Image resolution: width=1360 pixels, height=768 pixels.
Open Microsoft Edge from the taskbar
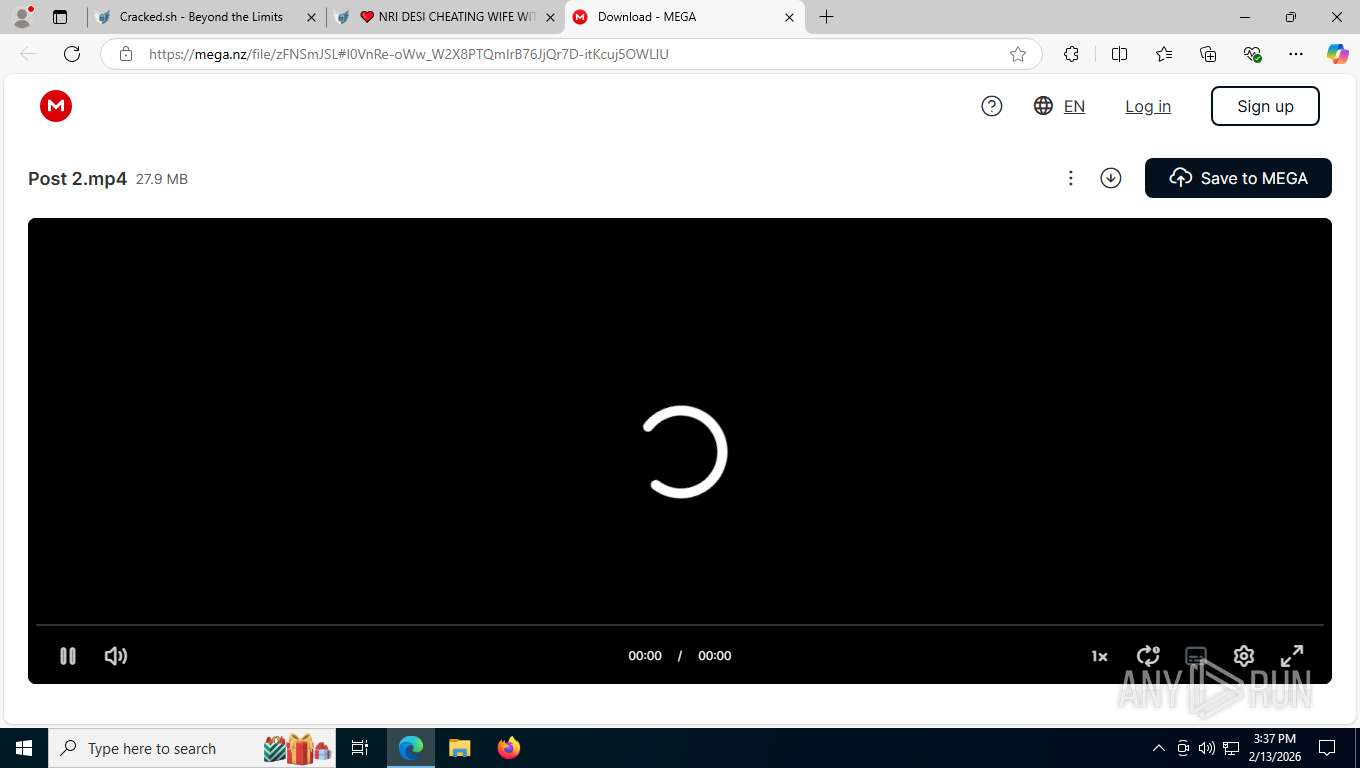pyautogui.click(x=411, y=748)
